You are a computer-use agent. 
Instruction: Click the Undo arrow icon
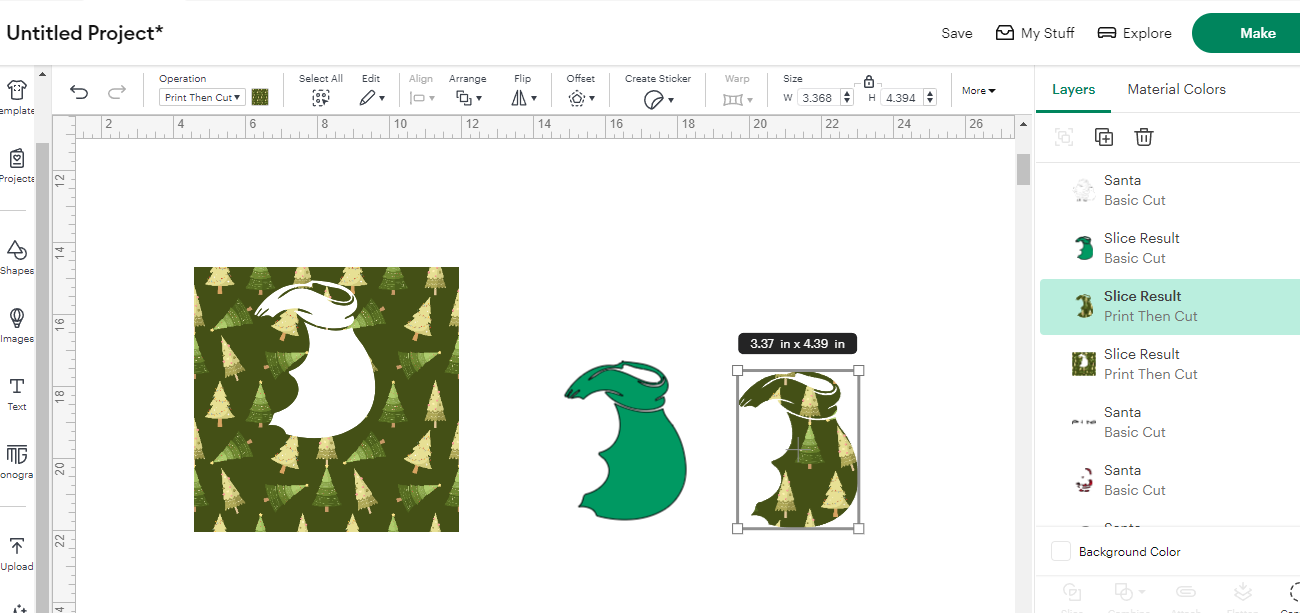(79, 93)
